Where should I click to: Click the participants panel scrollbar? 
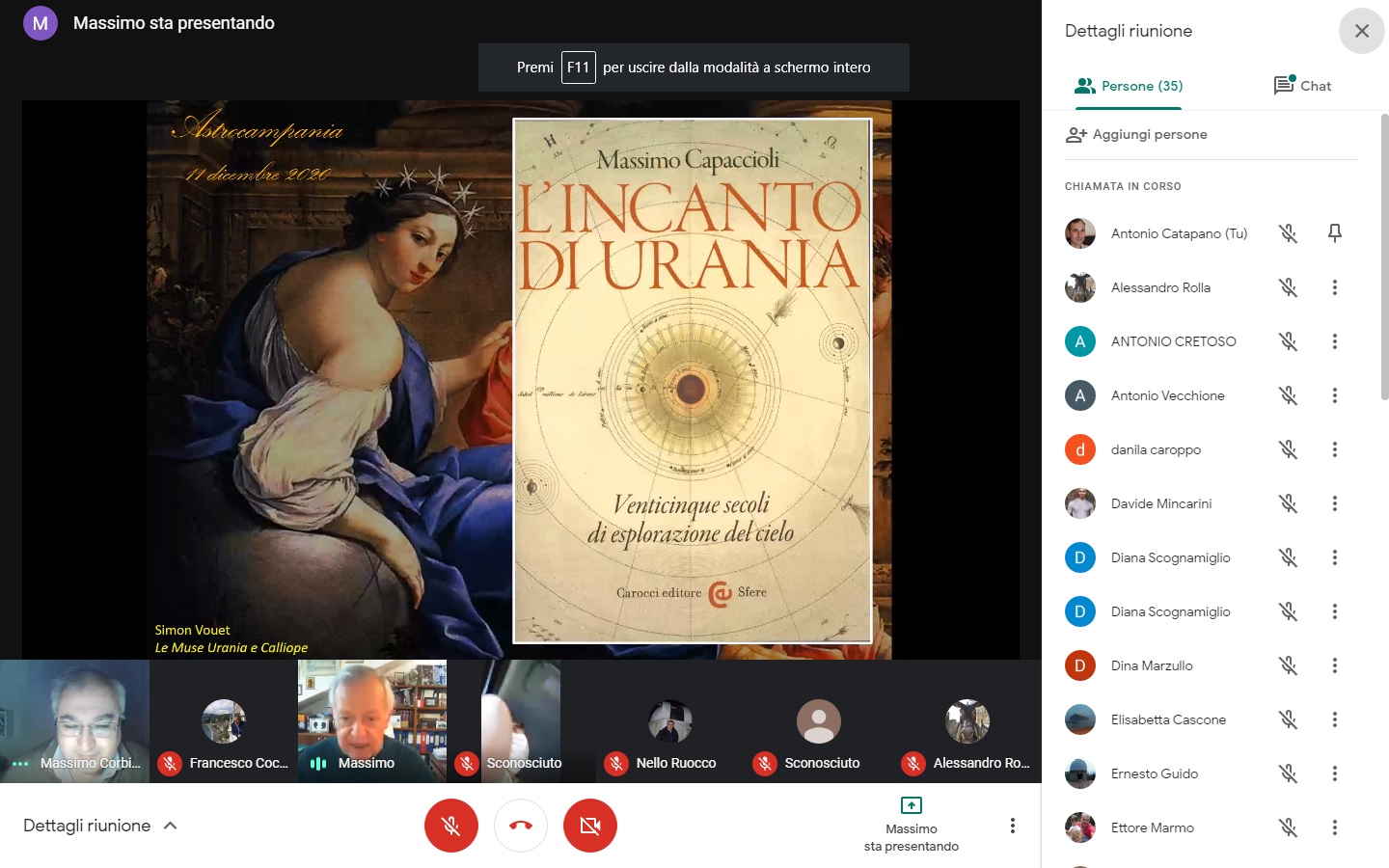(1384, 258)
